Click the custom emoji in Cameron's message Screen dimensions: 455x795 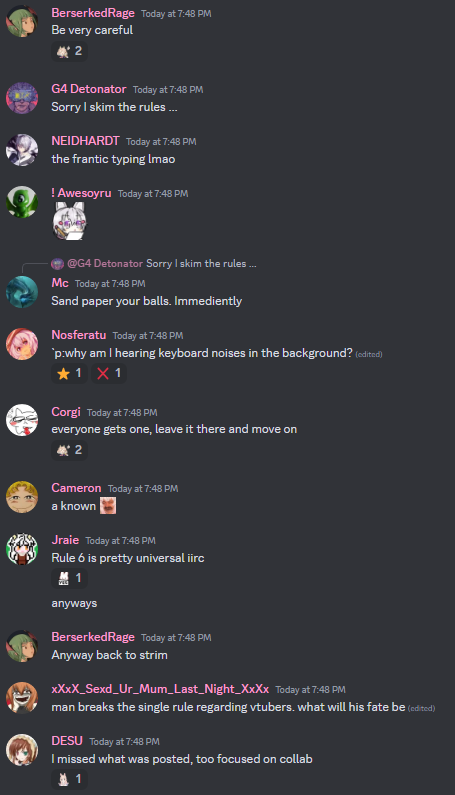108,505
